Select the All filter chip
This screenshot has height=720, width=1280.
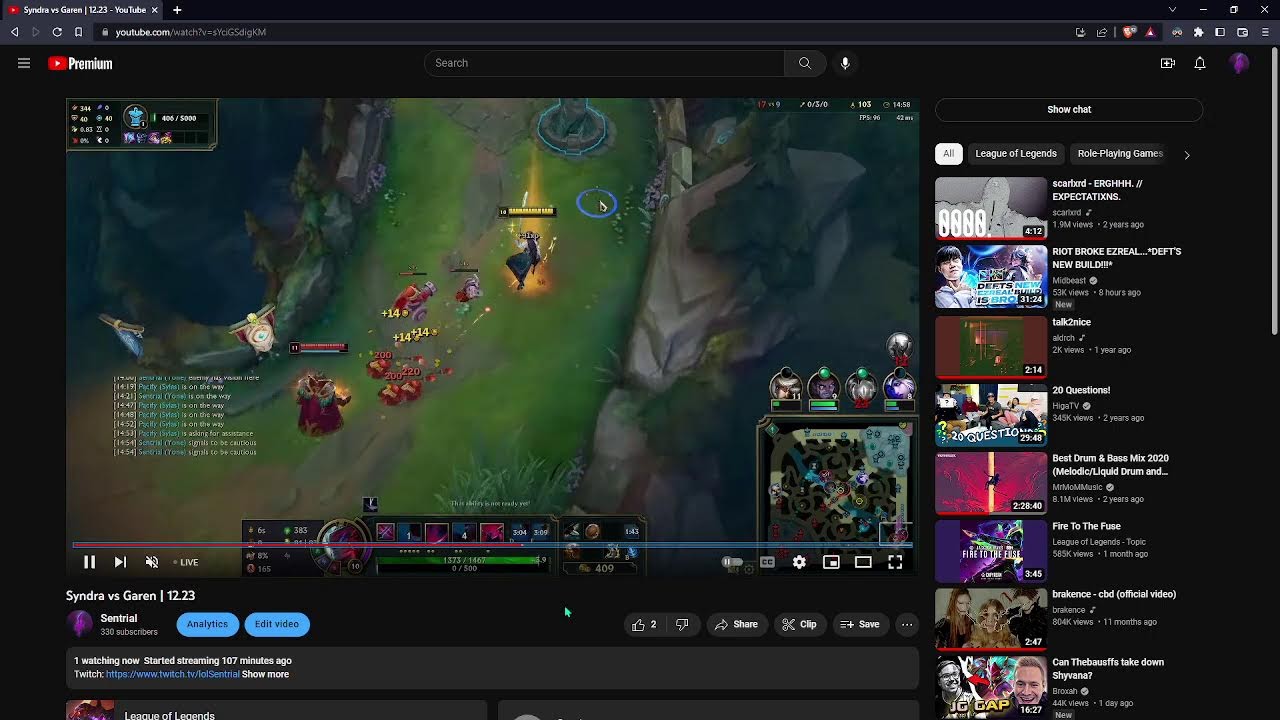948,153
